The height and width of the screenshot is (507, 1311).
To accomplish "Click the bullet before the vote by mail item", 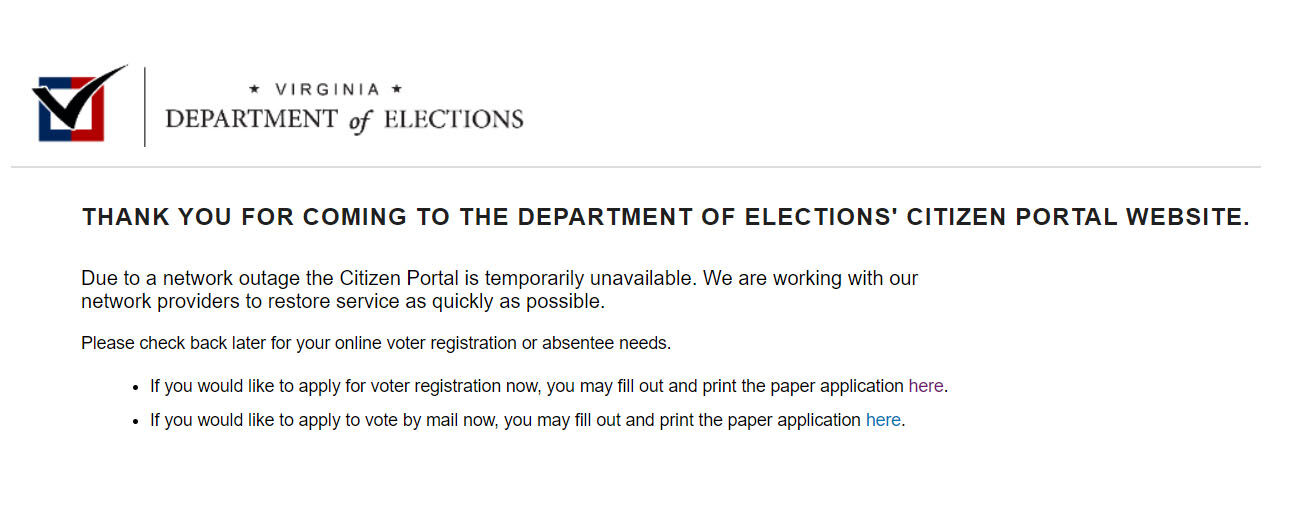I will click(x=137, y=422).
